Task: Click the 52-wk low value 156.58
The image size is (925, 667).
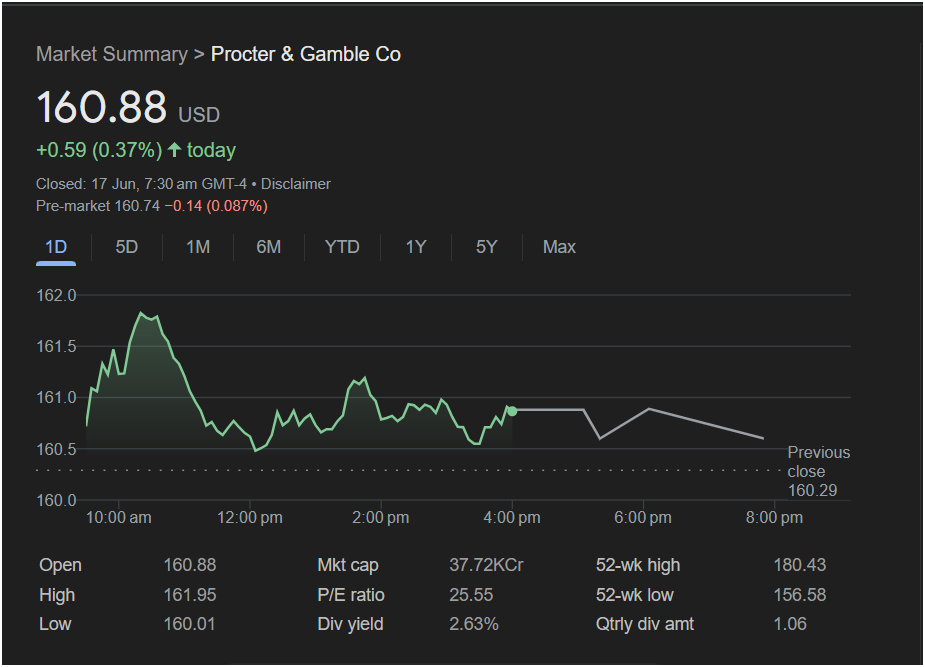Action: (x=799, y=594)
